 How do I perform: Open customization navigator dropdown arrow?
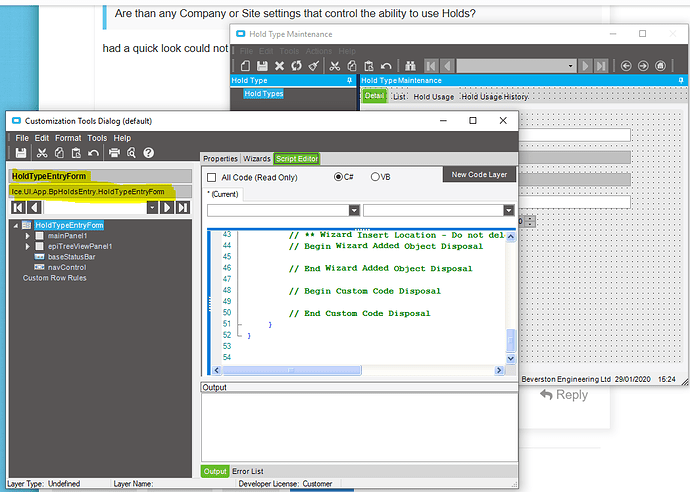(152, 207)
